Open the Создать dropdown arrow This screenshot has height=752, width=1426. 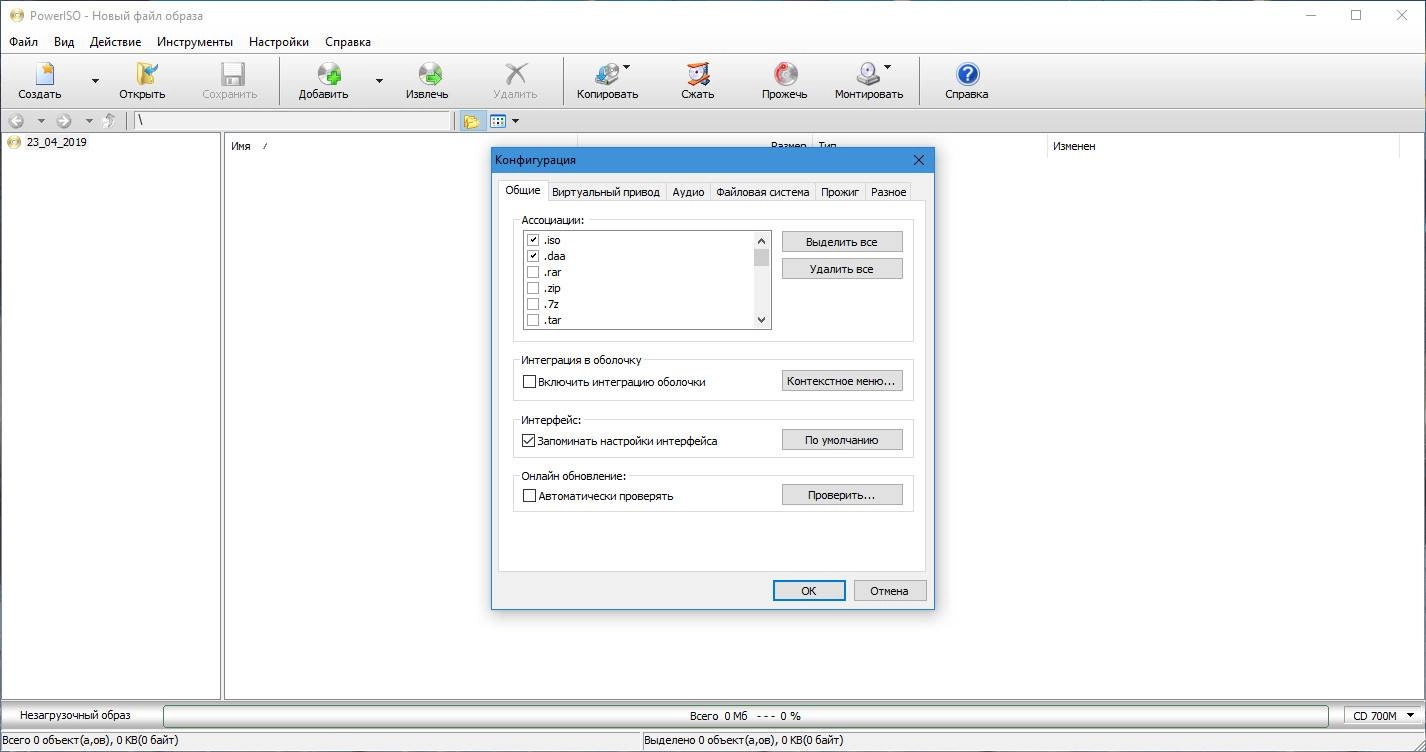click(95, 81)
